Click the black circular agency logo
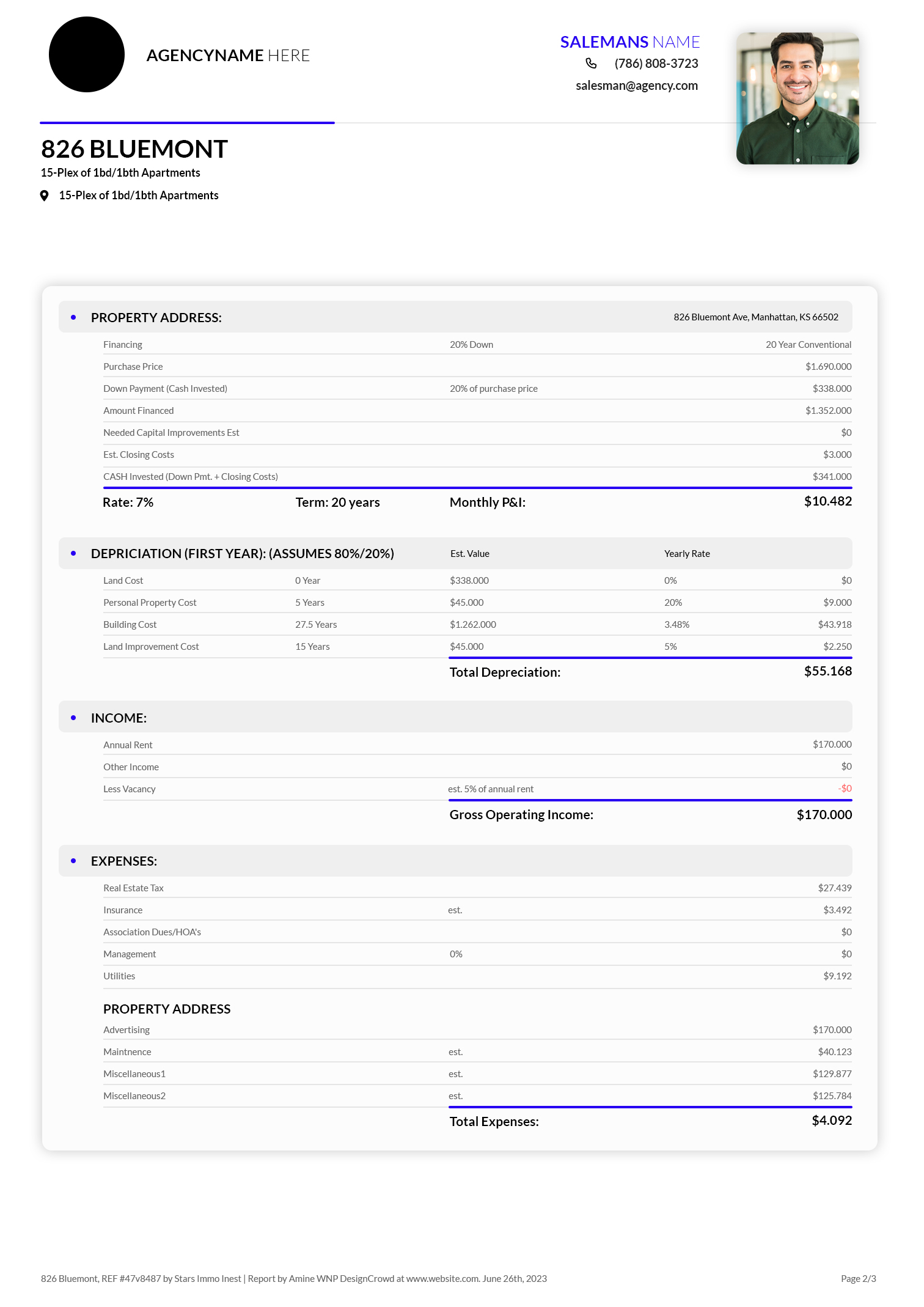This screenshot has height=1307, width=924. [x=87, y=55]
